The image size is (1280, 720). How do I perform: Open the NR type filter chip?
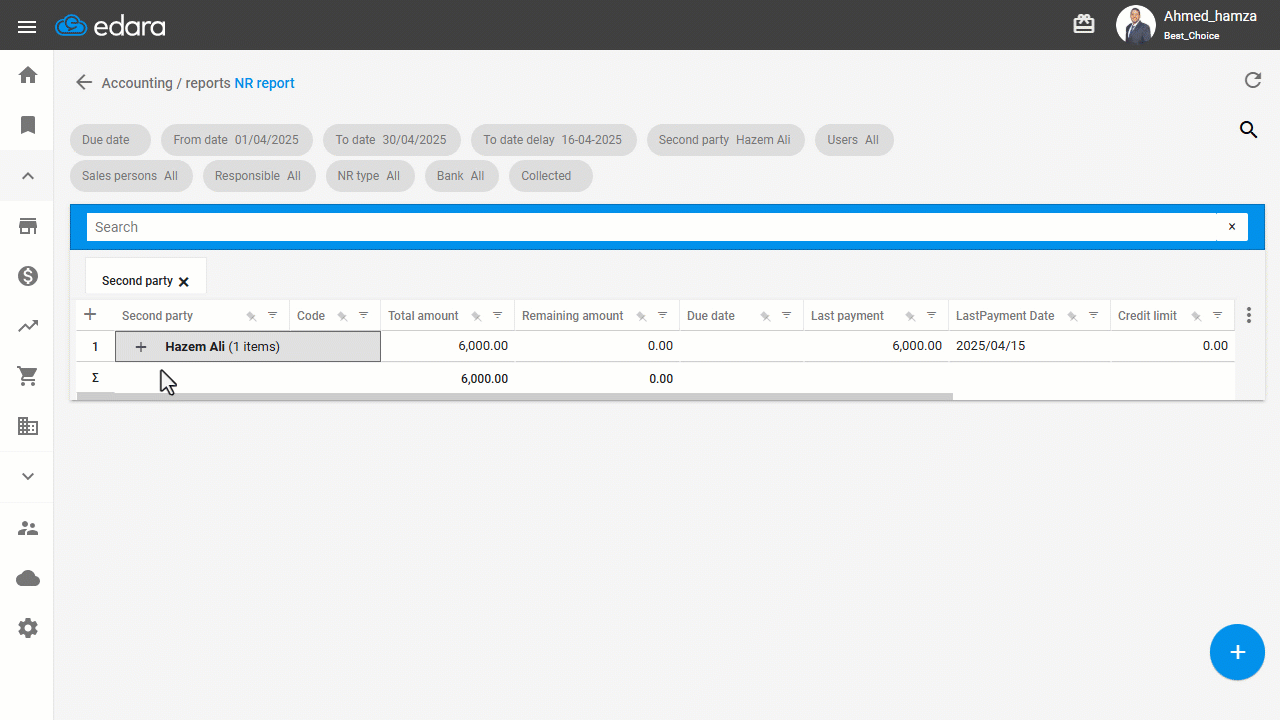[369, 176]
